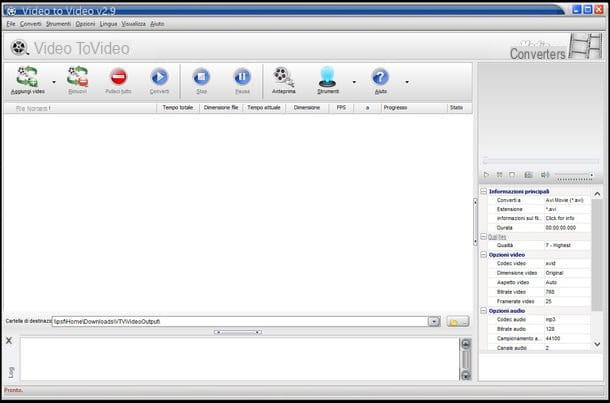Collapse the Opzioni audio section
610x403 pixels.
[484, 311]
